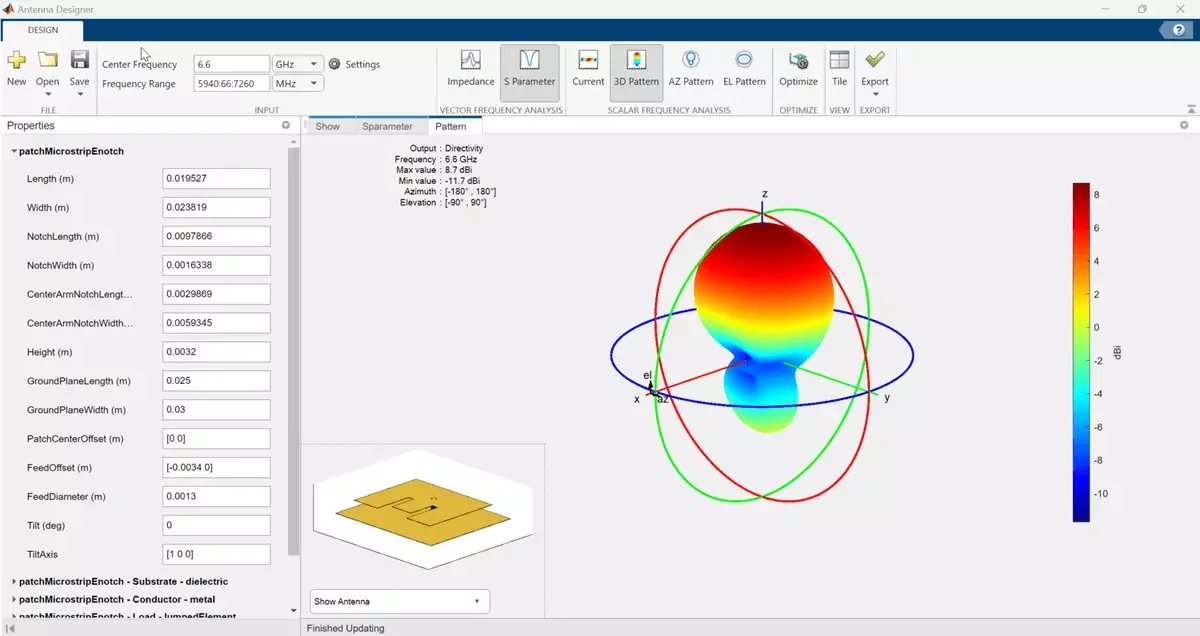Expand the Substrate - dielectric section

click(x=14, y=581)
